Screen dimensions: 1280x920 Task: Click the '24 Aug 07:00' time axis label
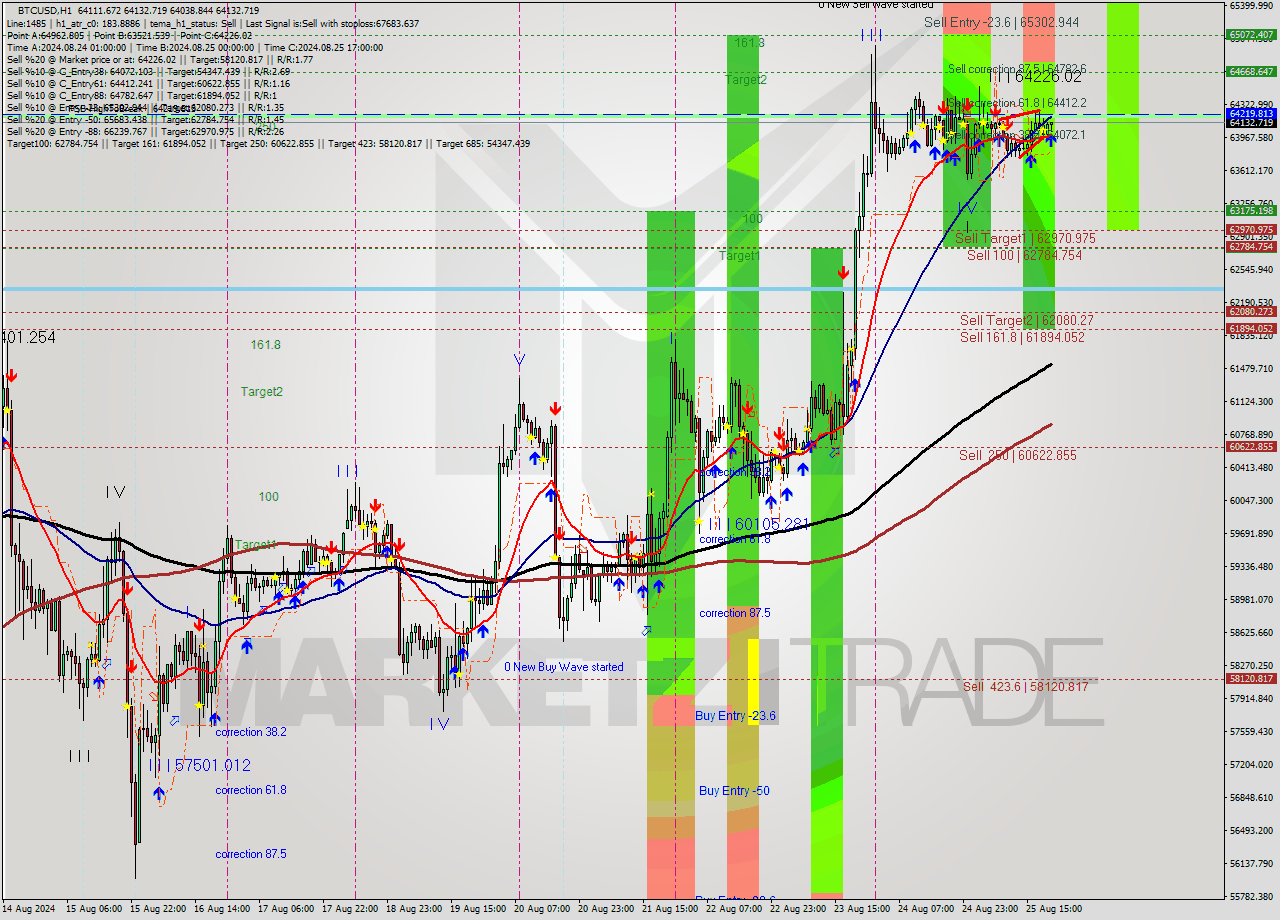[x=926, y=909]
